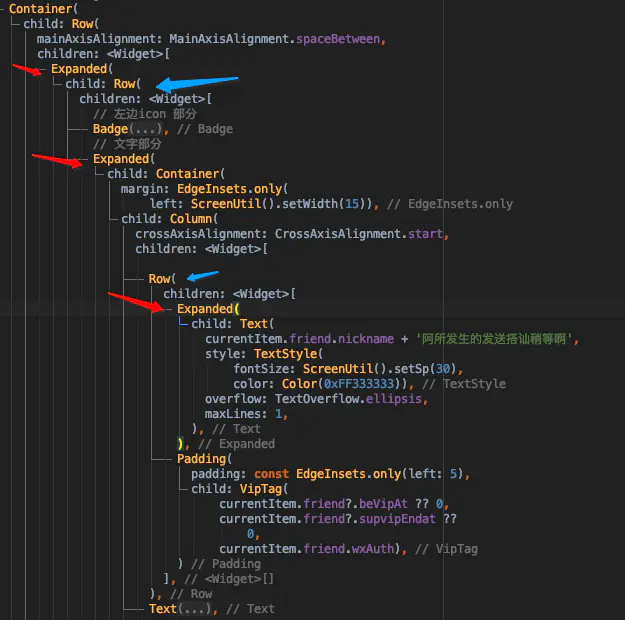The image size is (625, 620).
Task: Click 'const EdgeInsets.only(left: 5)' value
Action: click(358, 474)
